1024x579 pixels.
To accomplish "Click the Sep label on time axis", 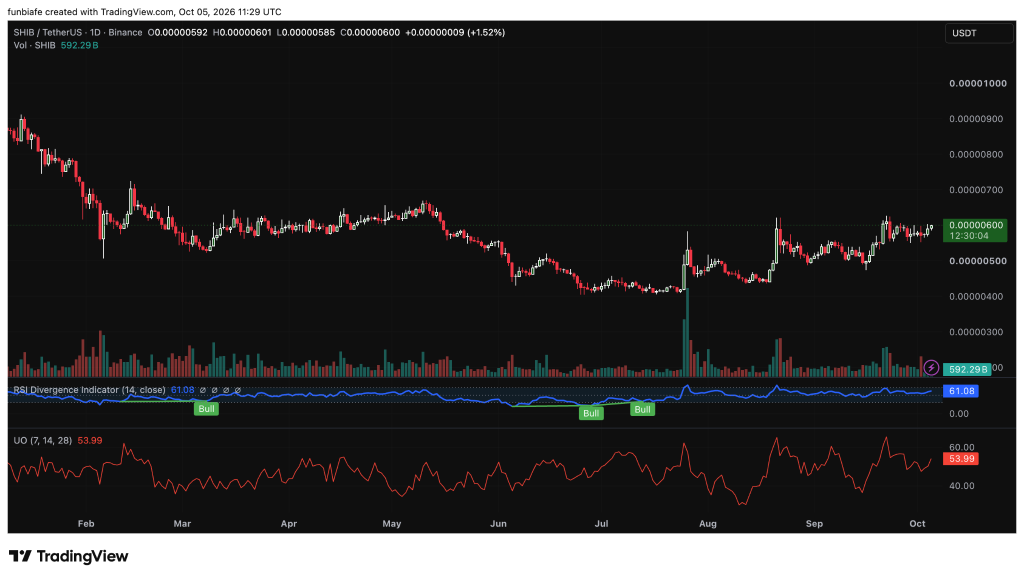I will click(814, 524).
